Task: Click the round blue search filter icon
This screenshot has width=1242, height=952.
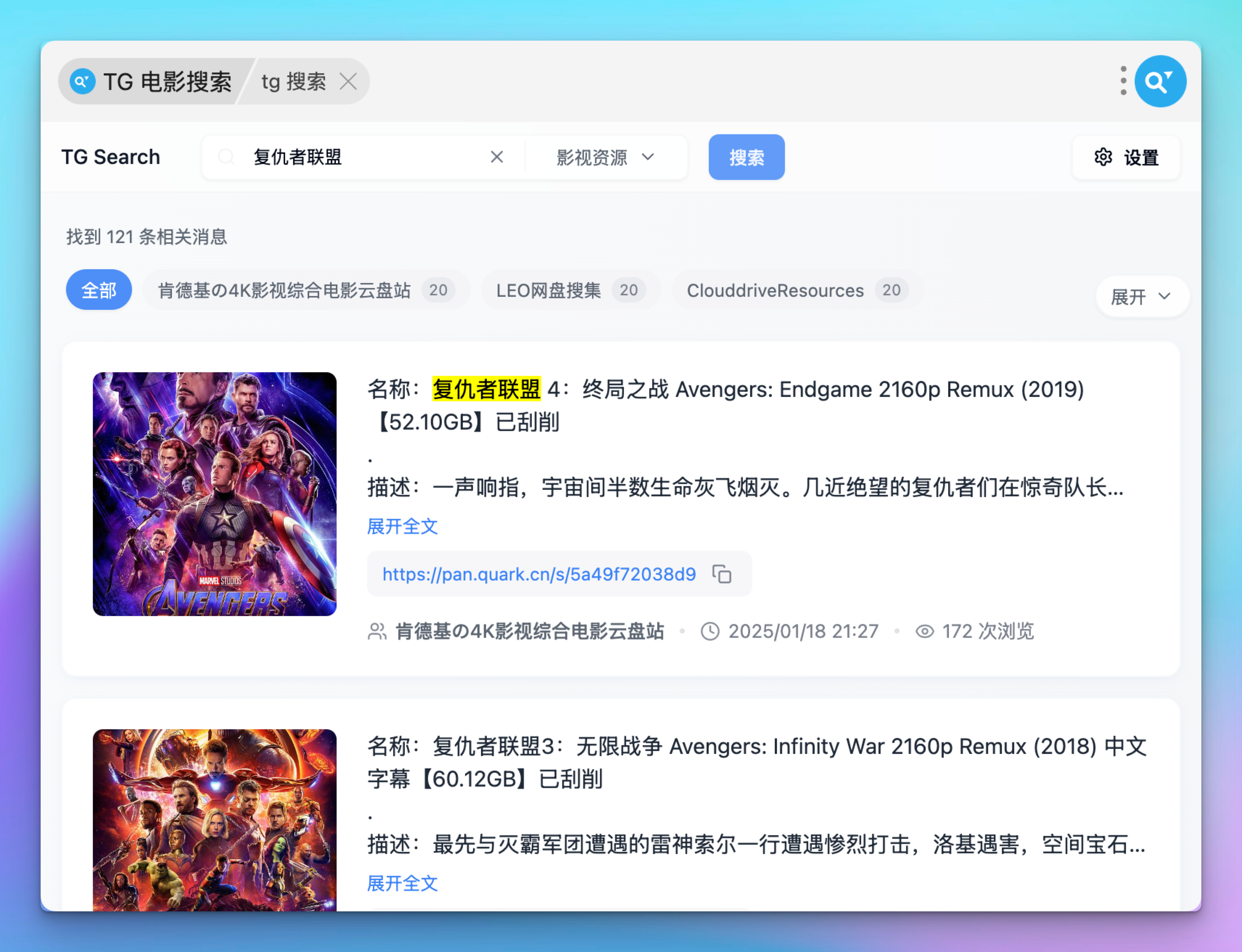Action: coord(1160,81)
